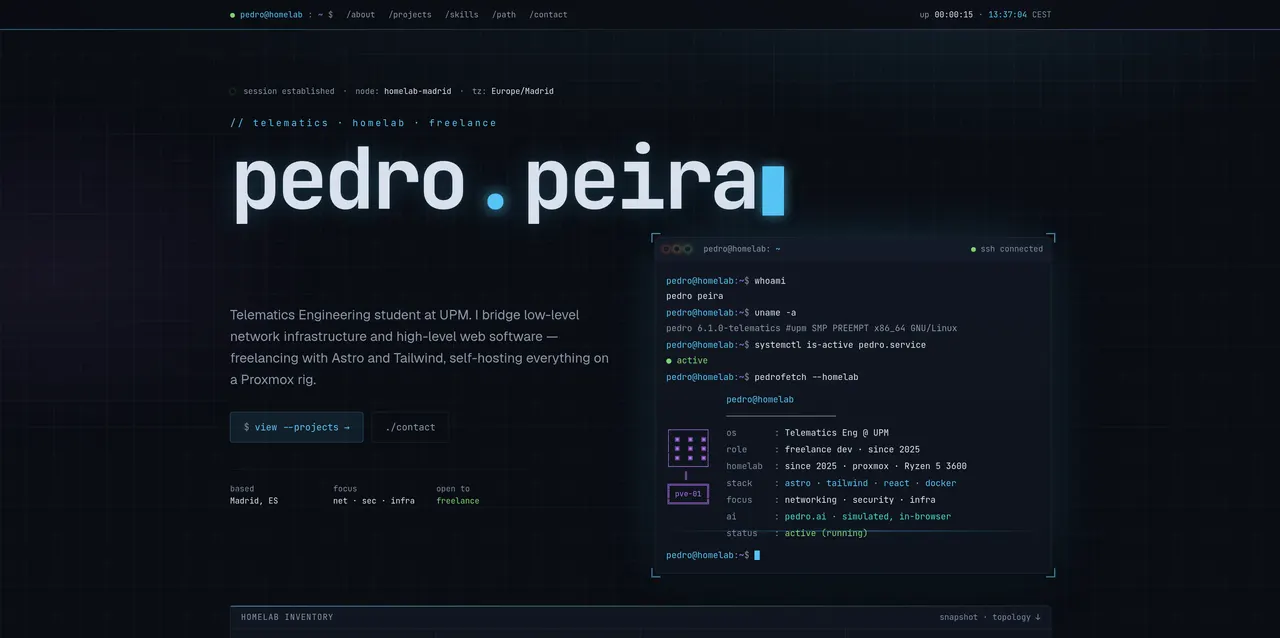Click the node: homelab-madrid label
The image size is (1280, 638).
403,91
